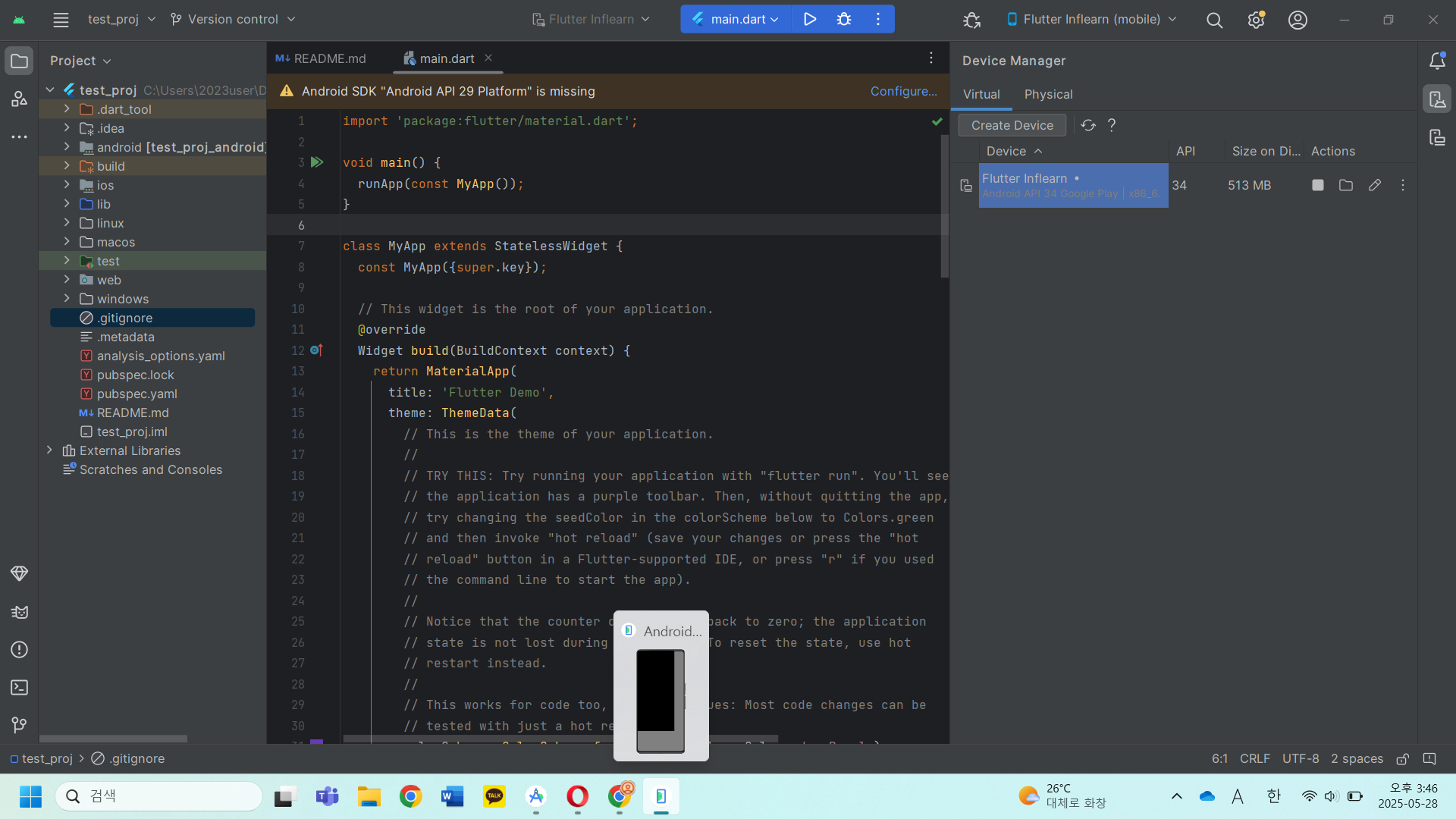Open Flutter attach debugger icon
The width and height of the screenshot is (1456, 819).
click(971, 20)
